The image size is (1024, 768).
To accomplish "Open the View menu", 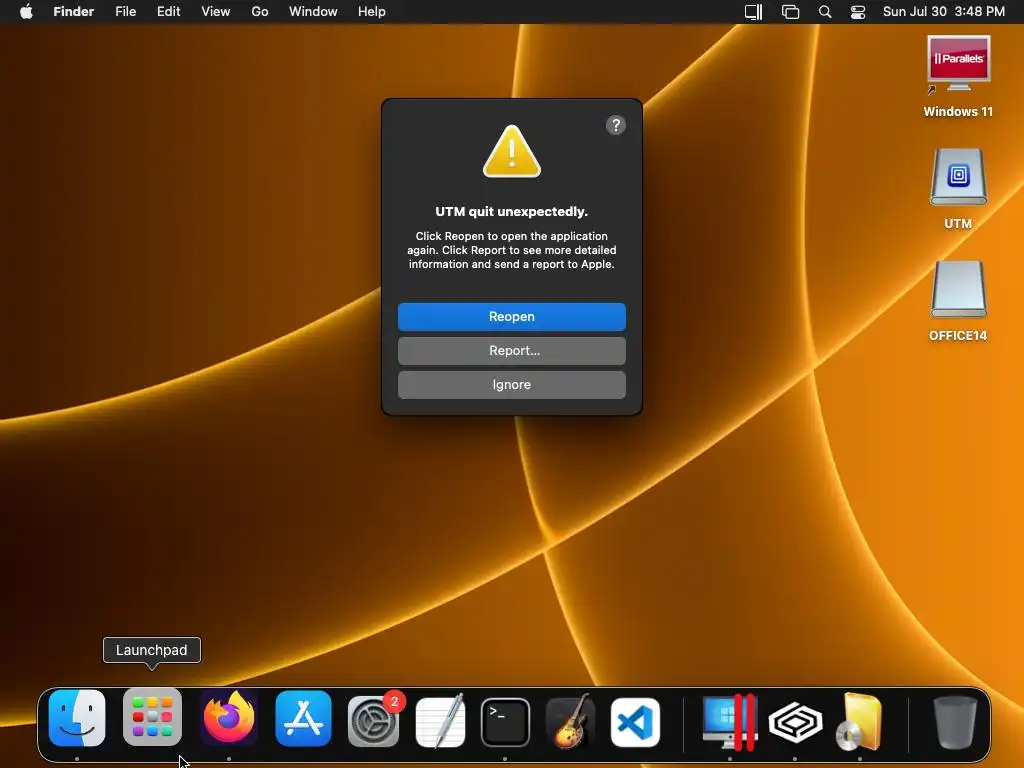I will 216,12.
